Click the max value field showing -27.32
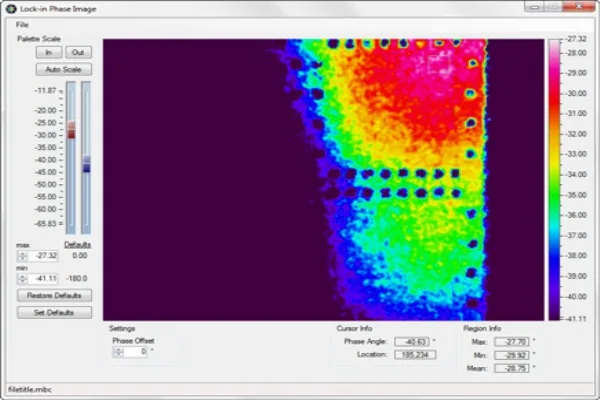This screenshot has width=600, height=400. 43,256
